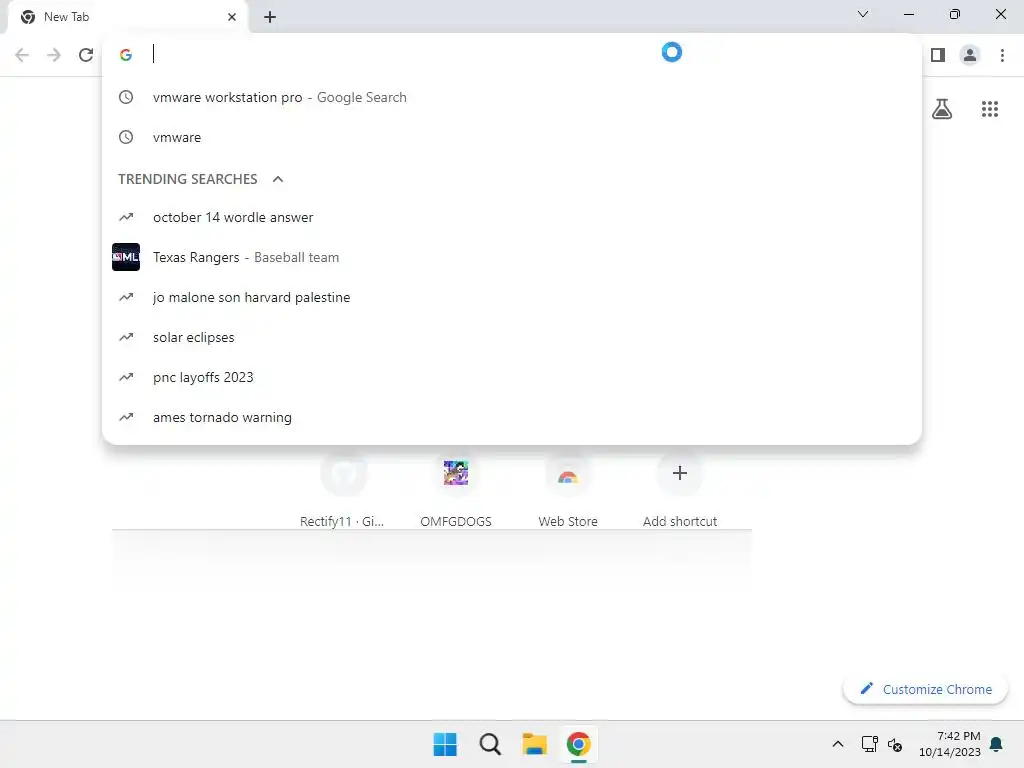
Task: Open the Windows Start menu
Action: [445, 744]
